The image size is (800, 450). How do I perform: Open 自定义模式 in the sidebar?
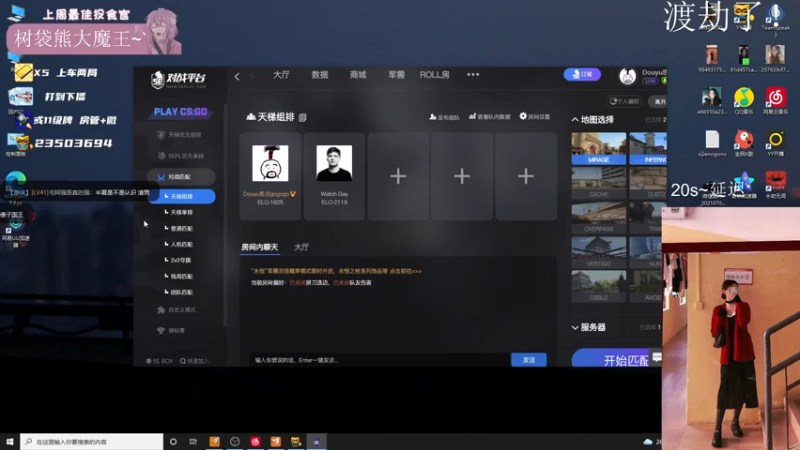click(177, 310)
